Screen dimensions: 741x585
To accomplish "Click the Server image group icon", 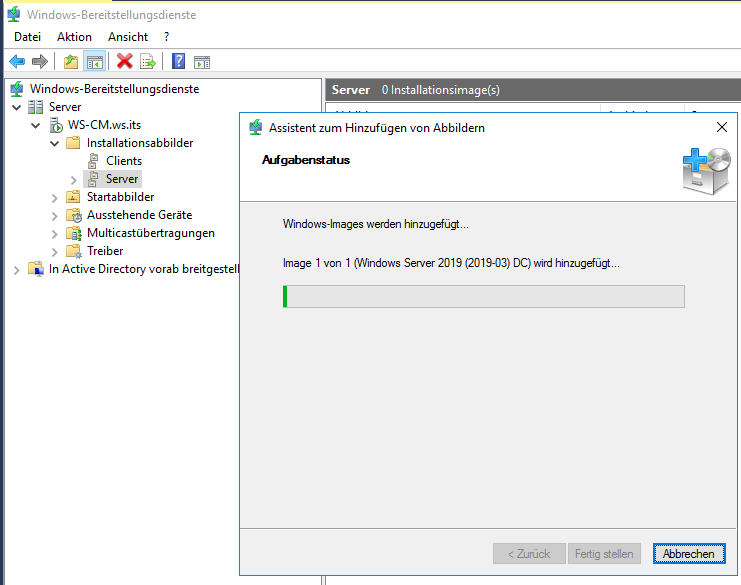I will (93, 179).
